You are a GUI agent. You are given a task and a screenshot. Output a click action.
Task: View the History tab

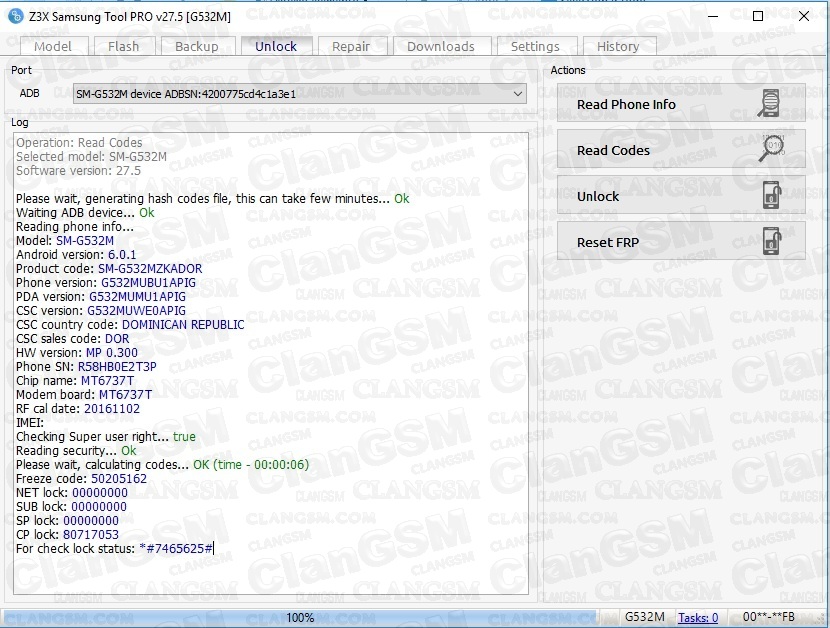click(618, 46)
